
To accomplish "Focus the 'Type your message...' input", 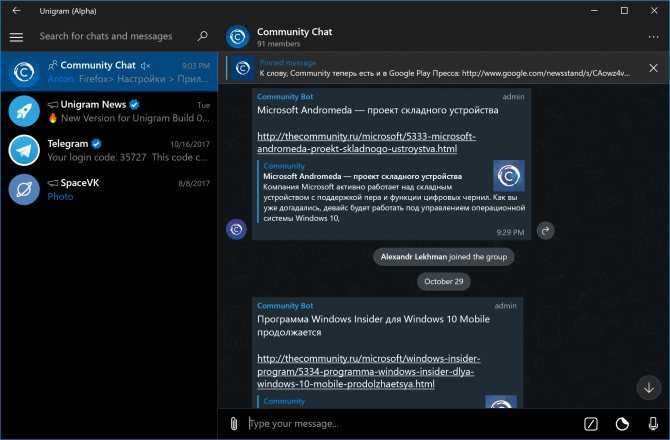I will (410, 424).
